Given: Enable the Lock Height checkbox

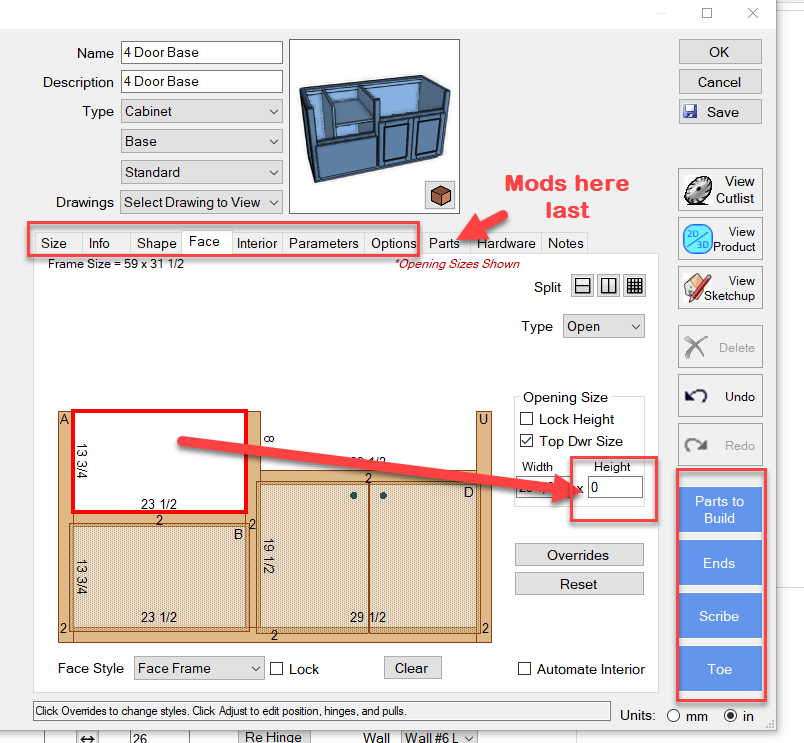Looking at the screenshot, I should pos(527,419).
